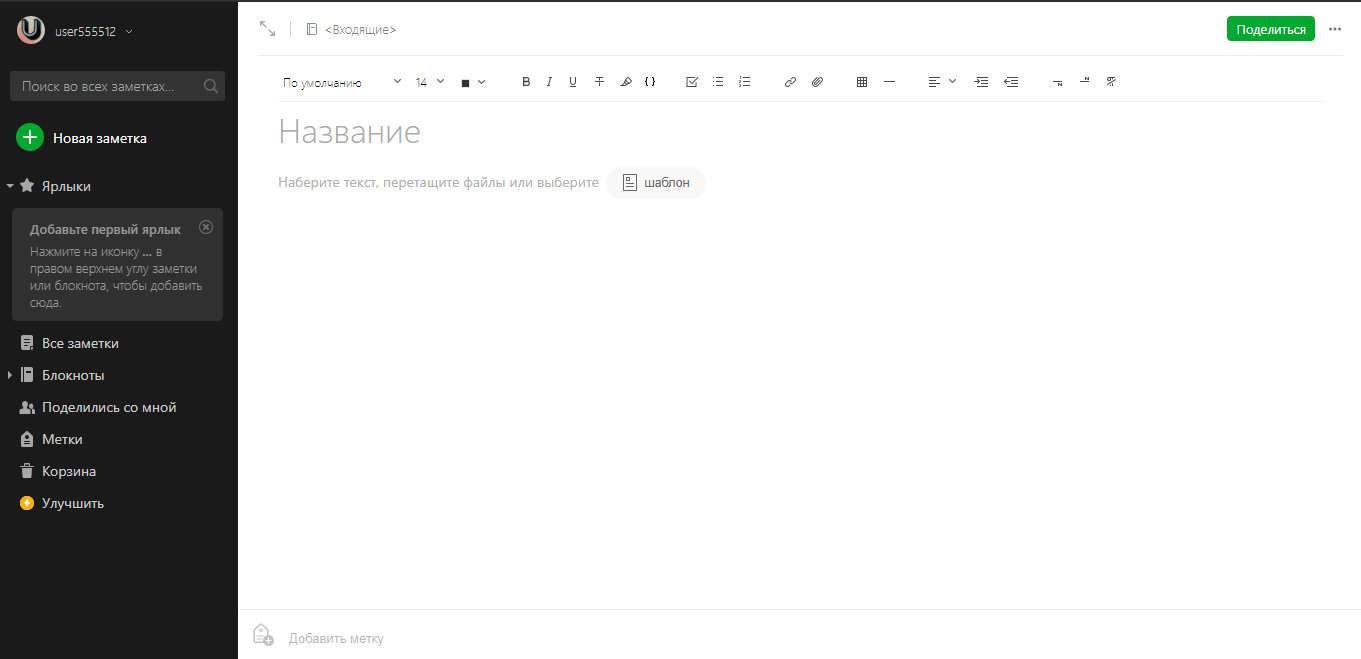The width and height of the screenshot is (1361, 659).
Task: Toggle italic text formatting
Action: (x=549, y=82)
